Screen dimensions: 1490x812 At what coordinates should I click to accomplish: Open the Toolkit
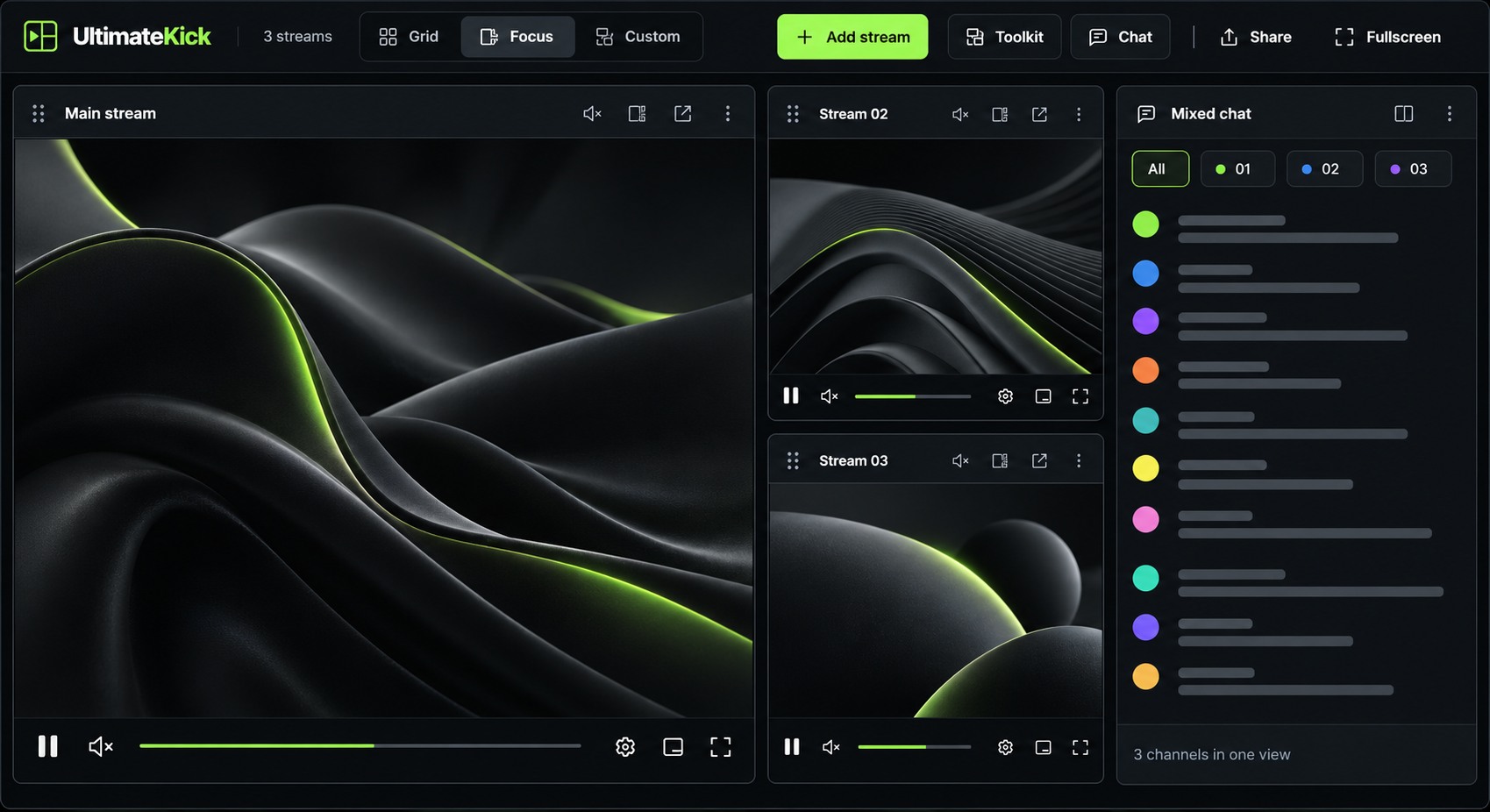(x=1004, y=37)
